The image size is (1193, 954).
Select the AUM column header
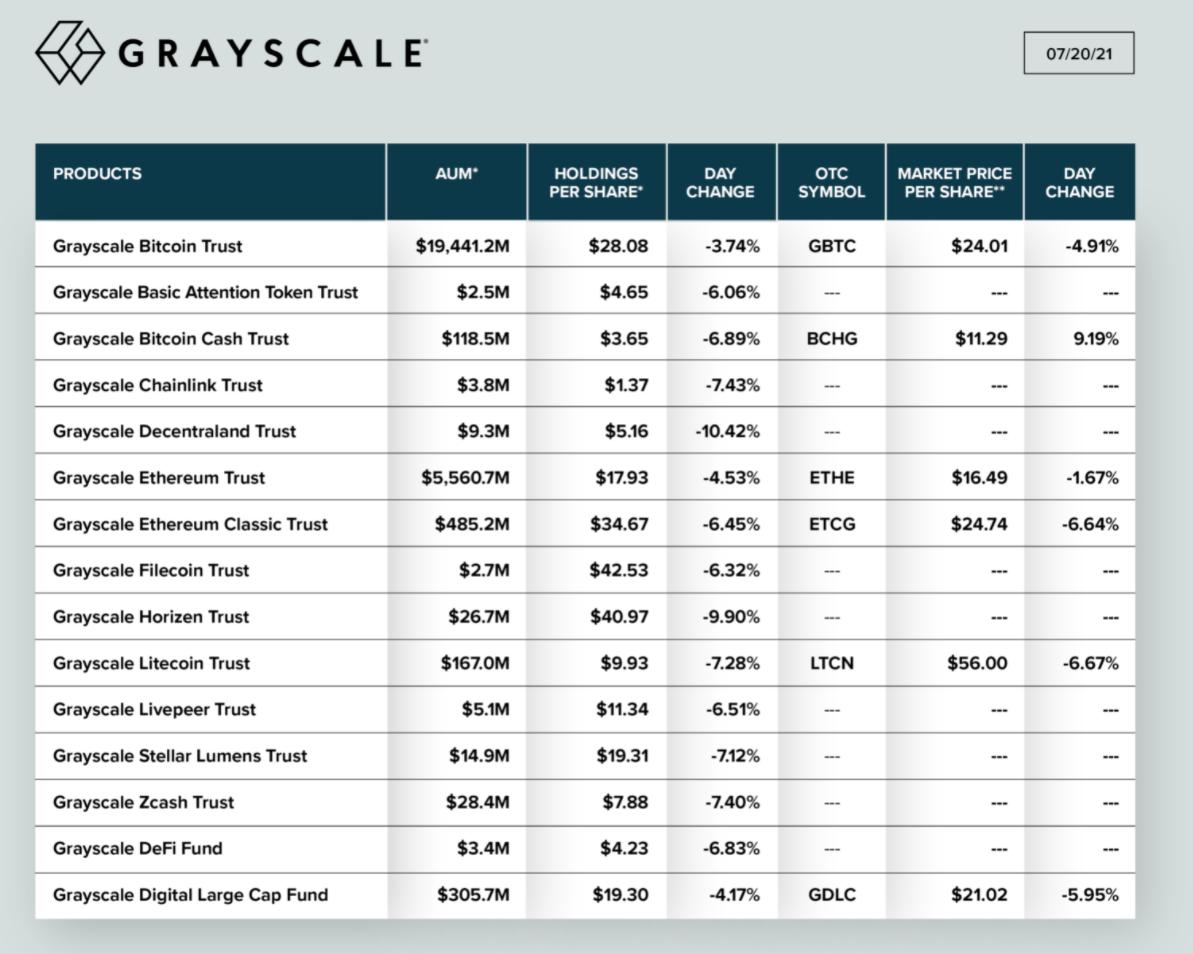[456, 174]
